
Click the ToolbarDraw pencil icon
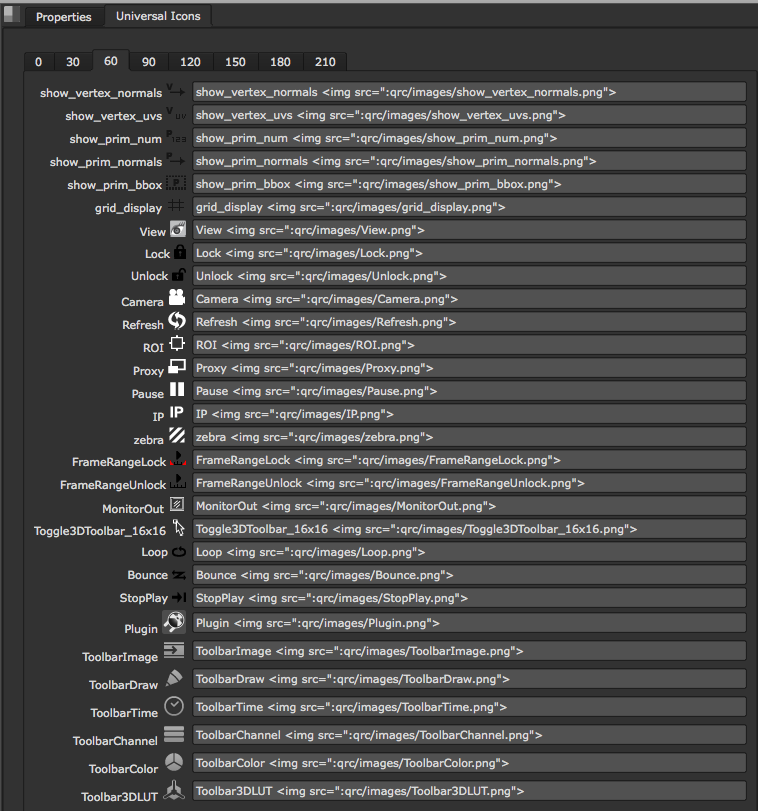click(174, 678)
